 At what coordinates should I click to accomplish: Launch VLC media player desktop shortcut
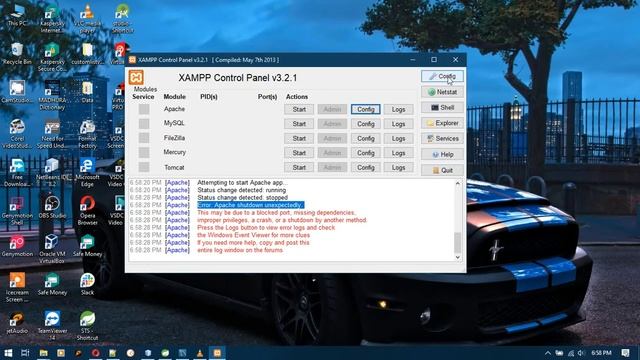pyautogui.click(x=87, y=19)
